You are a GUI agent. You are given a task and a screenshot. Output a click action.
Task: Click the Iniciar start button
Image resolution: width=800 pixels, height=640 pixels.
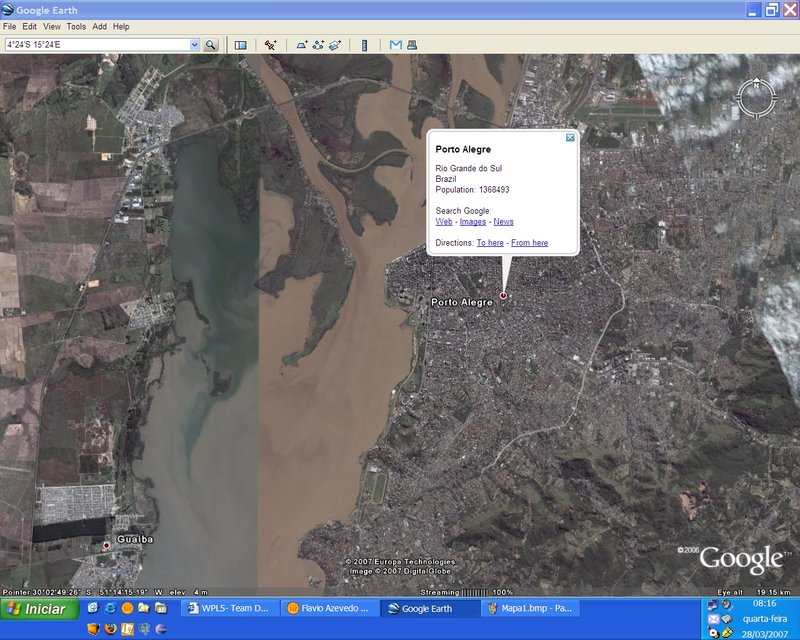(x=40, y=609)
